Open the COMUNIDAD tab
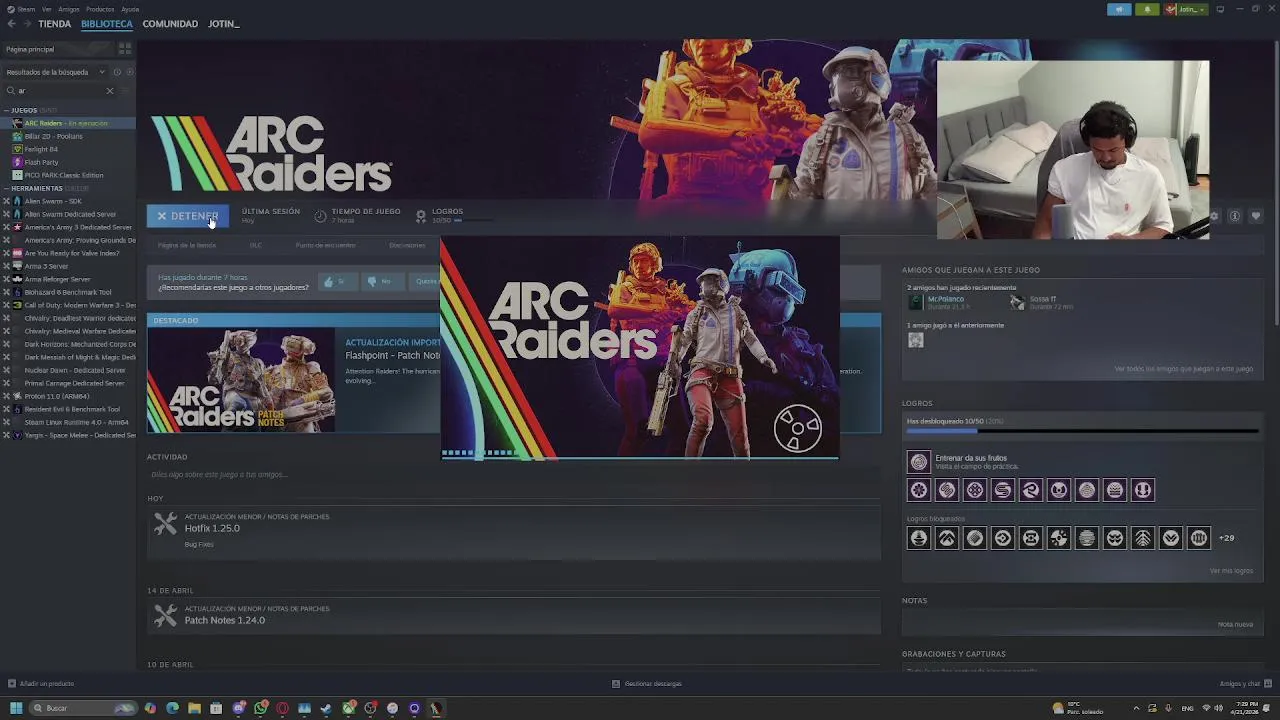Image resolution: width=1280 pixels, height=720 pixels. tap(170, 24)
